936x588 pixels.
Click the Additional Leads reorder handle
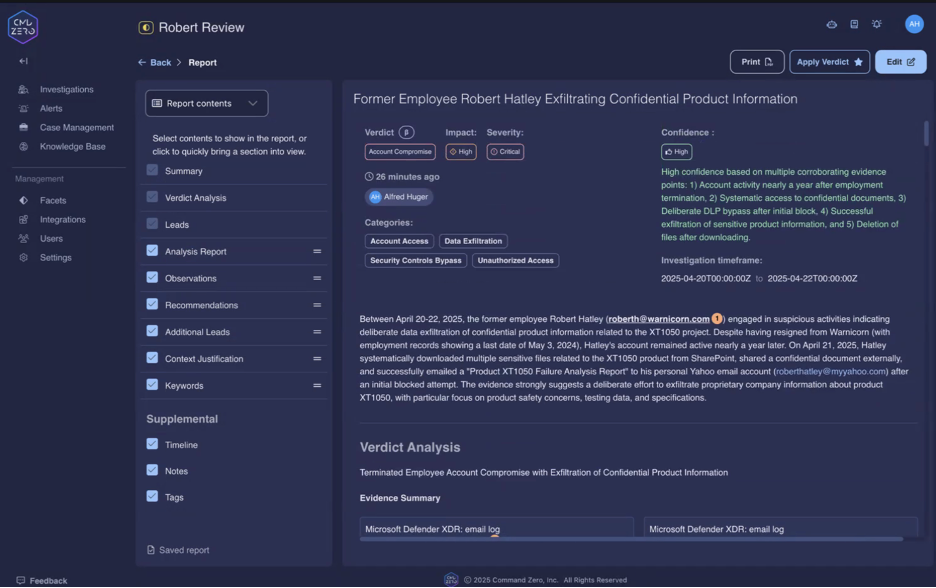click(317, 332)
